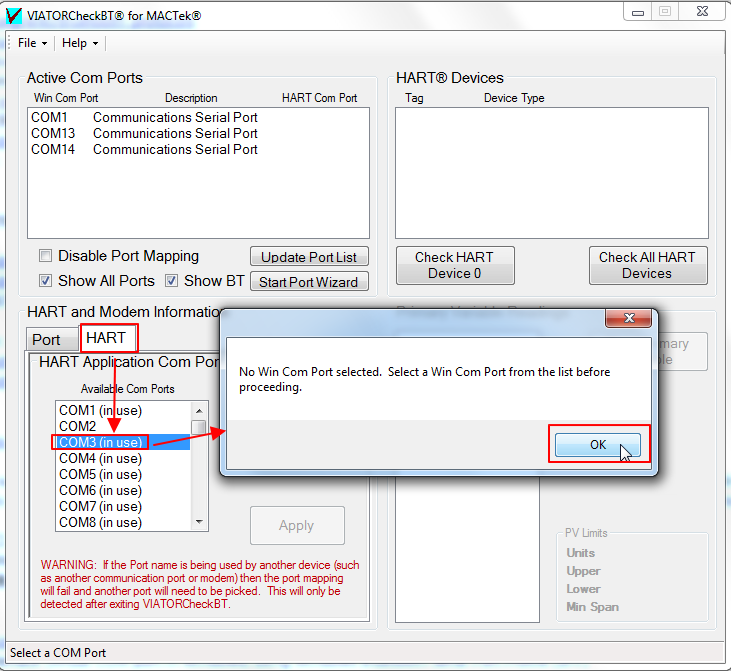Click the Win Com Port column header

point(66,98)
